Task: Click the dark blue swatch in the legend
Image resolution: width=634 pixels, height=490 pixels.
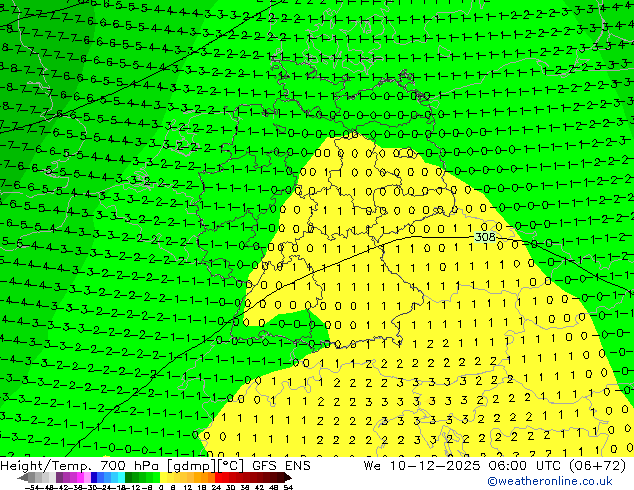Action: pos(94,477)
